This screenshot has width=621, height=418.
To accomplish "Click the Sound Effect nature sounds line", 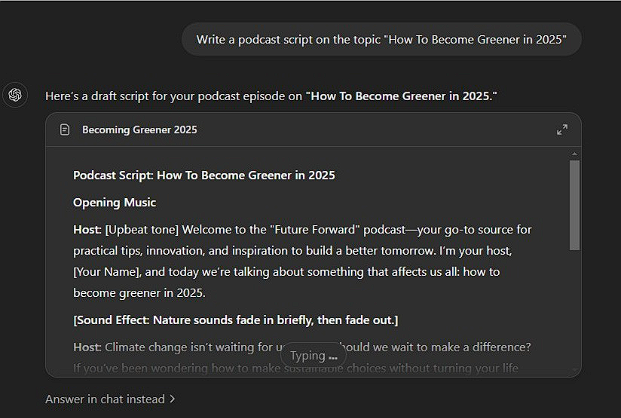I will coord(236,320).
